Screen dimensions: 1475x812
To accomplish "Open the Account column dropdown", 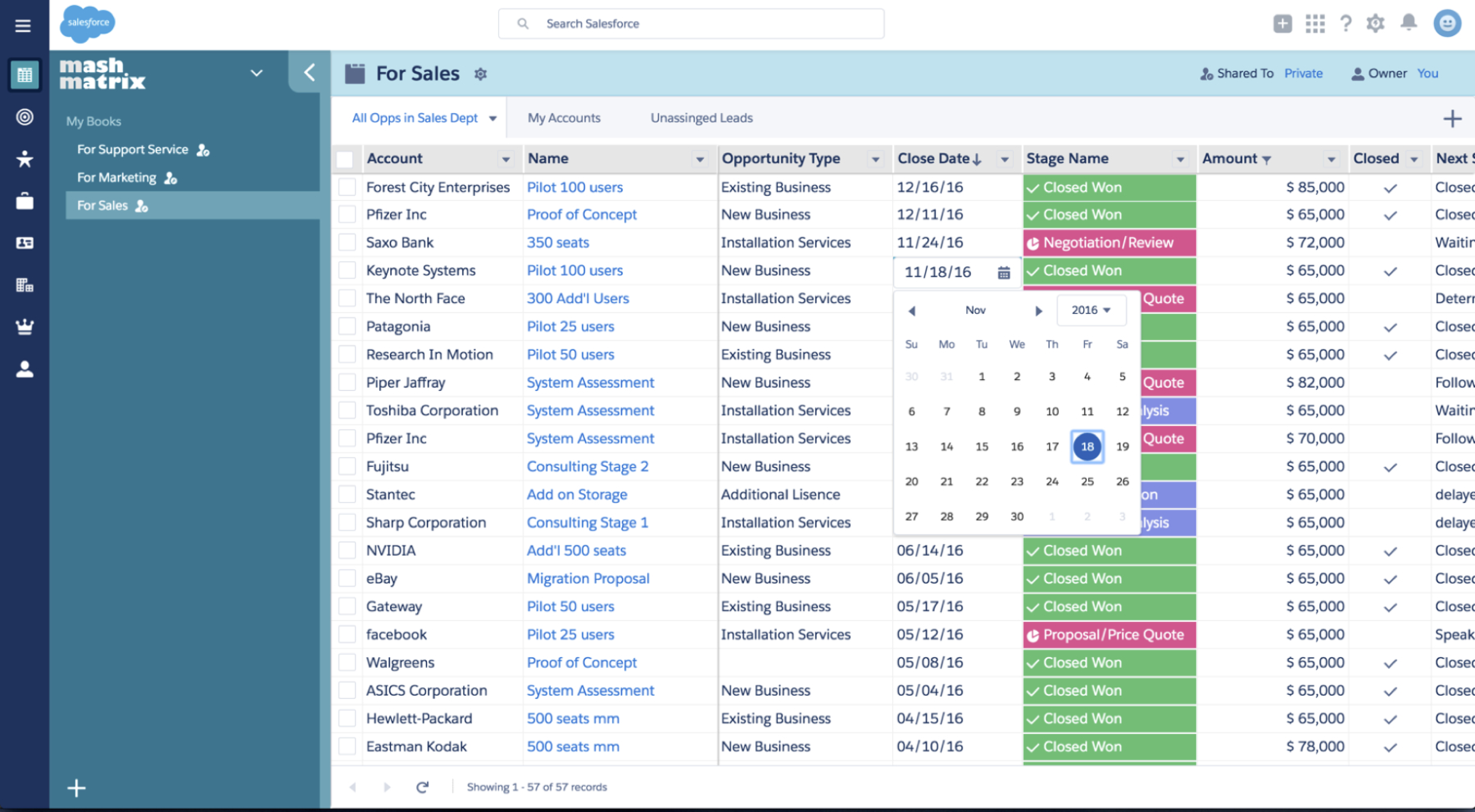I will coord(506,158).
